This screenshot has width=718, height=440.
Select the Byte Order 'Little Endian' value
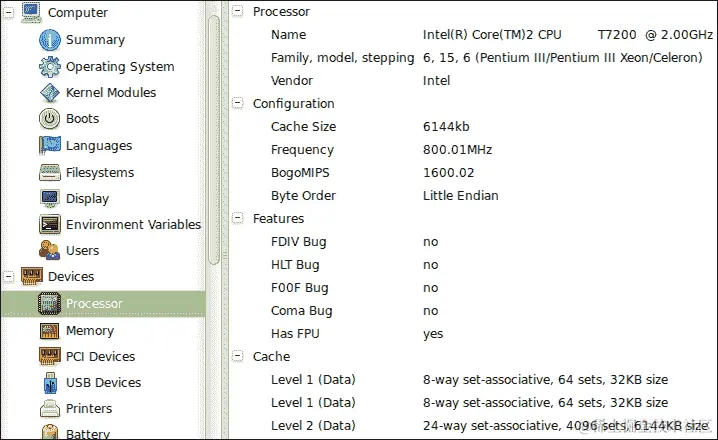461,196
